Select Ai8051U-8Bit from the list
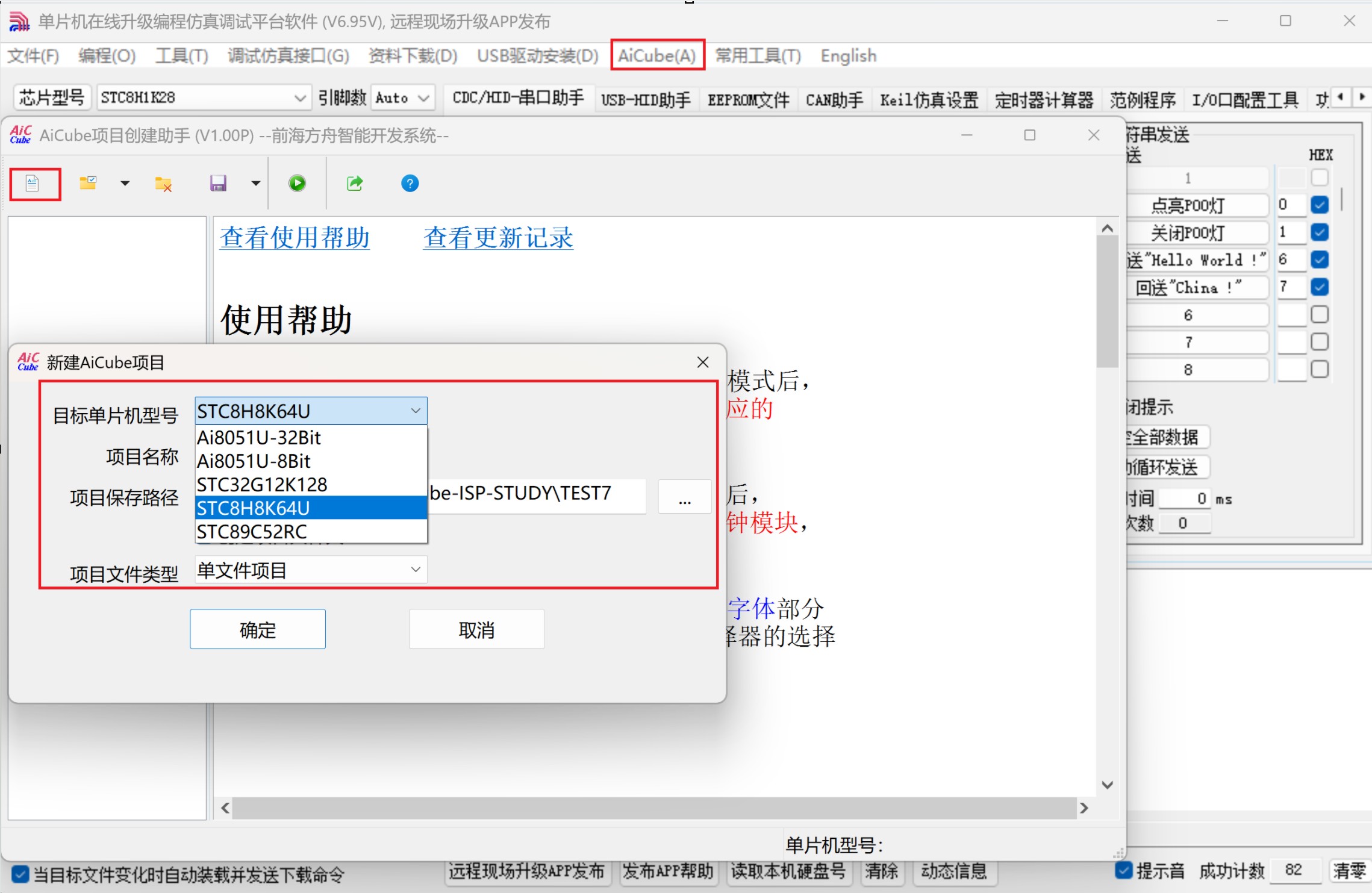Image resolution: width=1372 pixels, height=893 pixels. [x=311, y=461]
